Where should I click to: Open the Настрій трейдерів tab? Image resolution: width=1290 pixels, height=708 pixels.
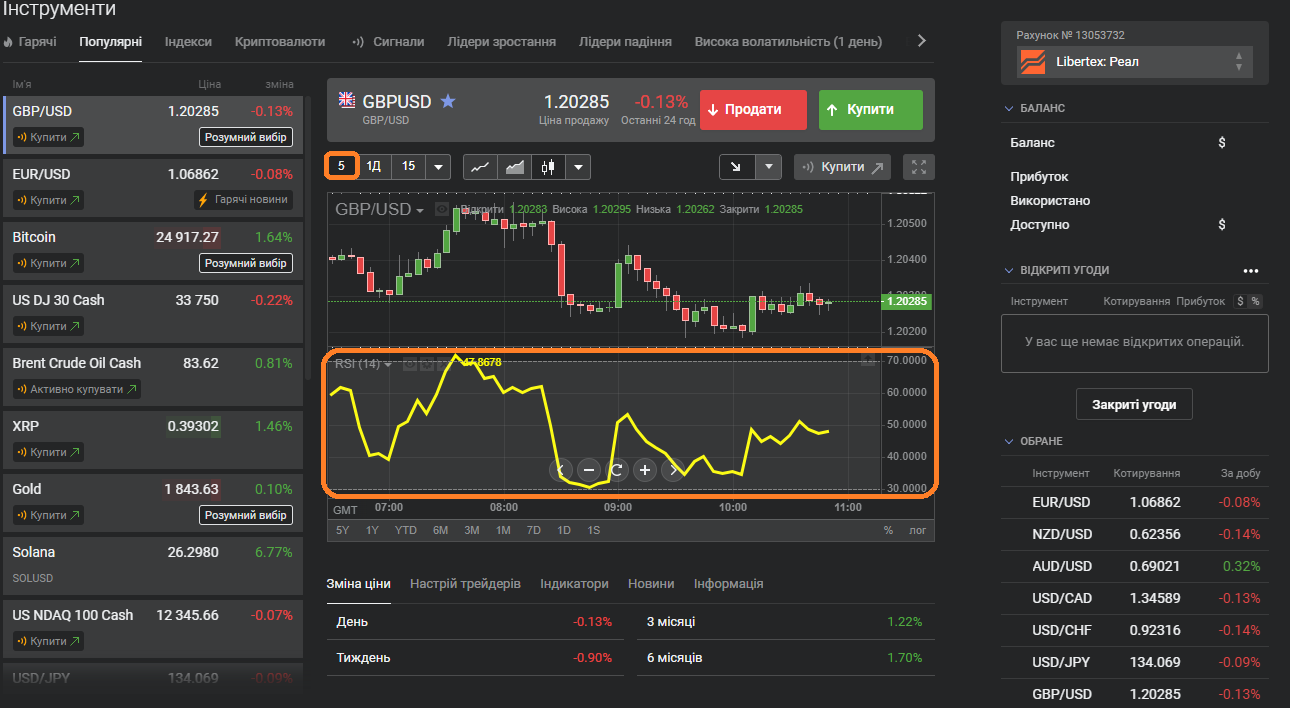(465, 583)
